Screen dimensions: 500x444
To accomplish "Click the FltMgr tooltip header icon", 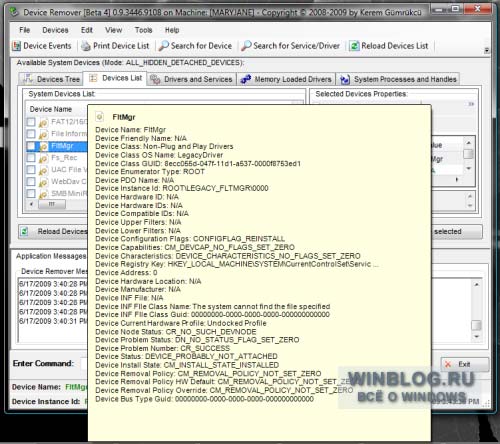I will pos(99,116).
